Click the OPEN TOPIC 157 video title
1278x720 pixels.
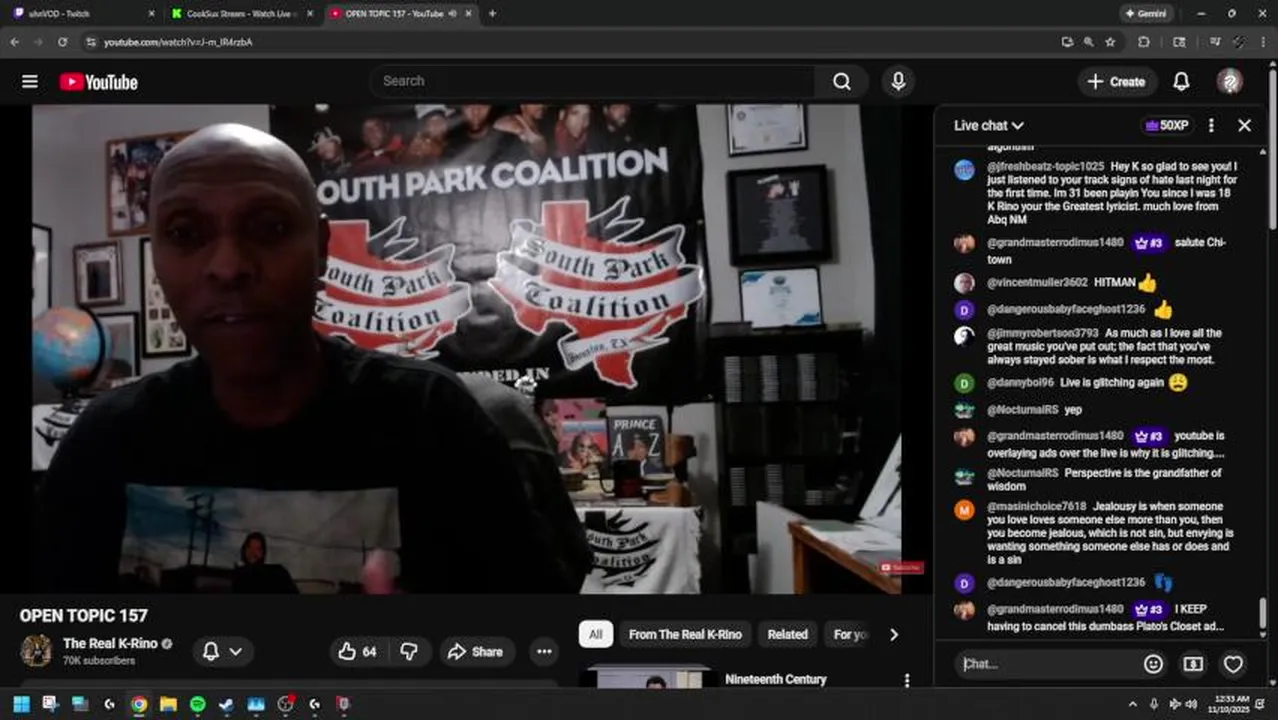[x=84, y=615]
